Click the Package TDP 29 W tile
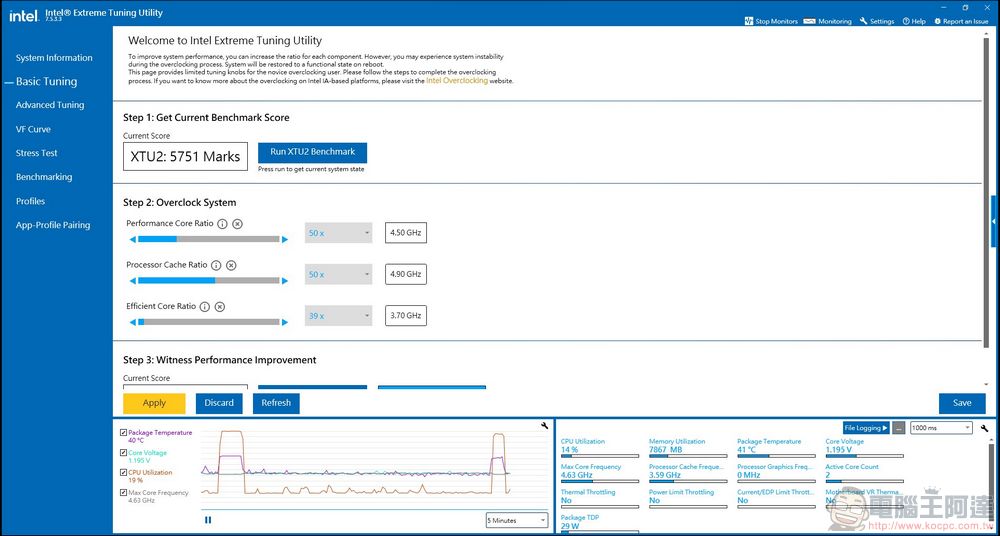The width and height of the screenshot is (1000, 536). (599, 523)
